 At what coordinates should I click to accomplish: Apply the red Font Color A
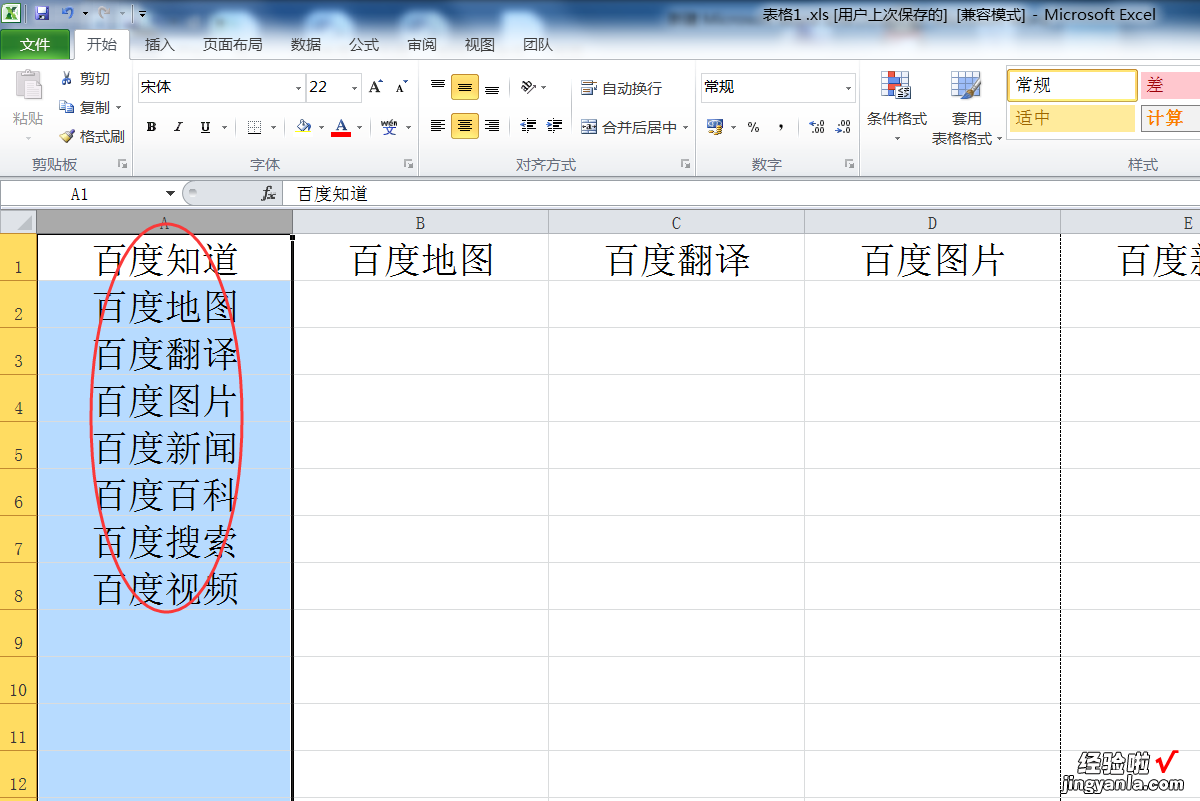(341, 127)
